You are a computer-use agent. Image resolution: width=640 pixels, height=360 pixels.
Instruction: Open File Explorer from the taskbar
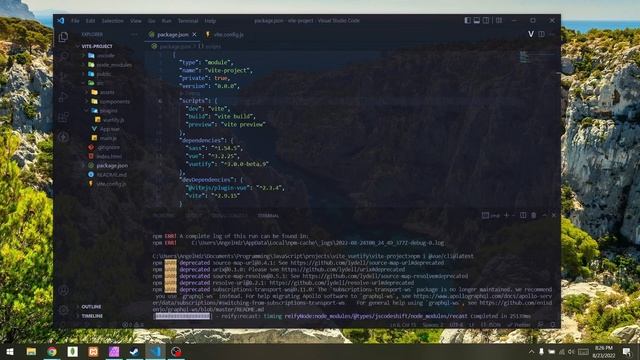coord(31,351)
